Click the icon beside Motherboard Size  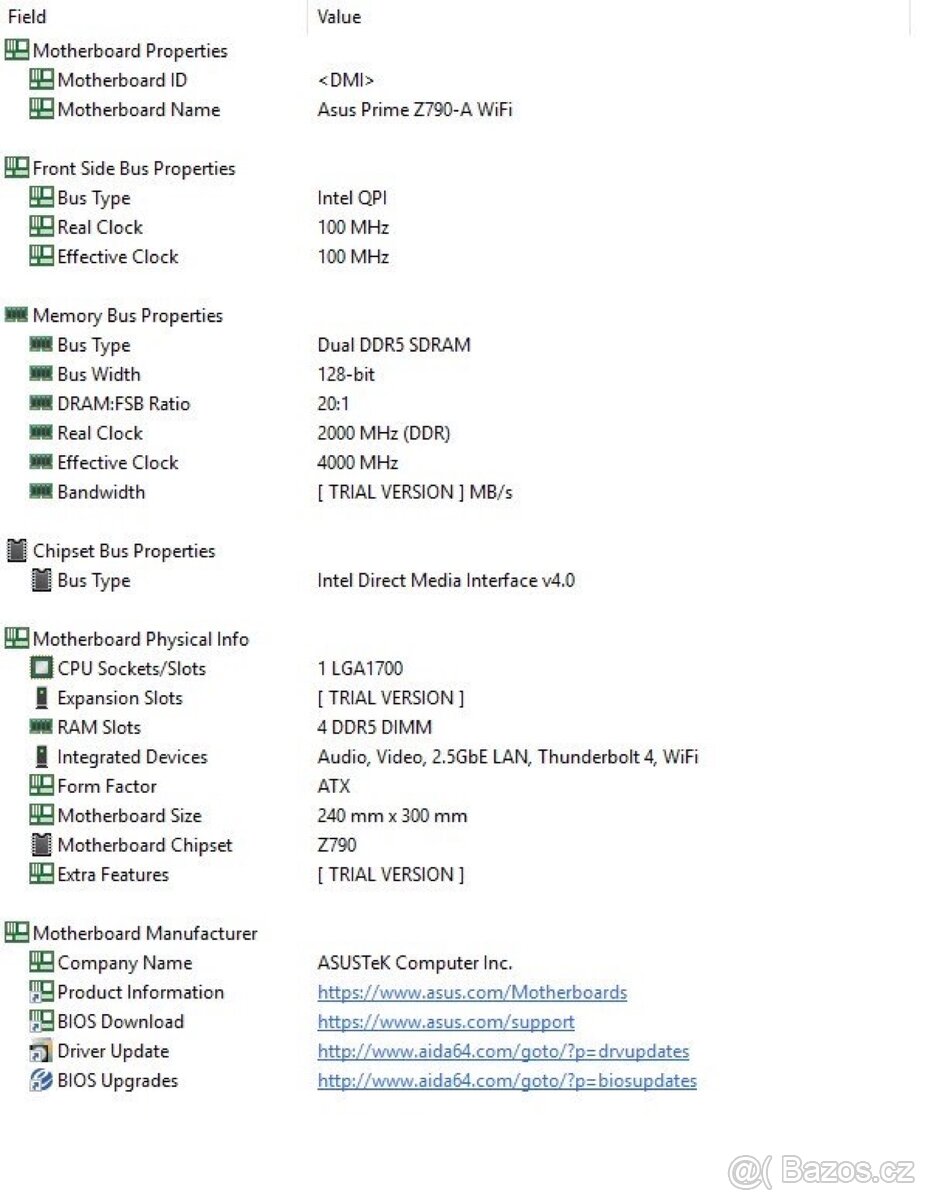(x=41, y=815)
